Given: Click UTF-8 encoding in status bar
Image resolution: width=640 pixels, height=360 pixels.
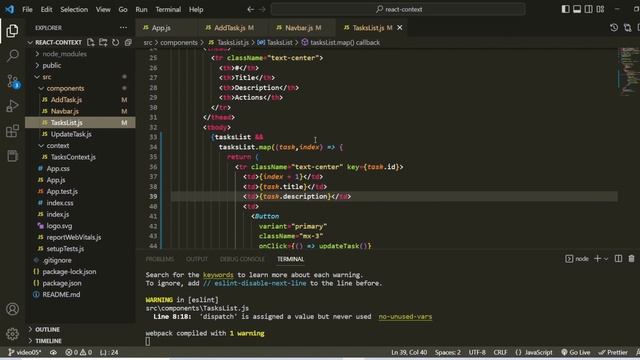Looking at the screenshot, I should point(477,352).
